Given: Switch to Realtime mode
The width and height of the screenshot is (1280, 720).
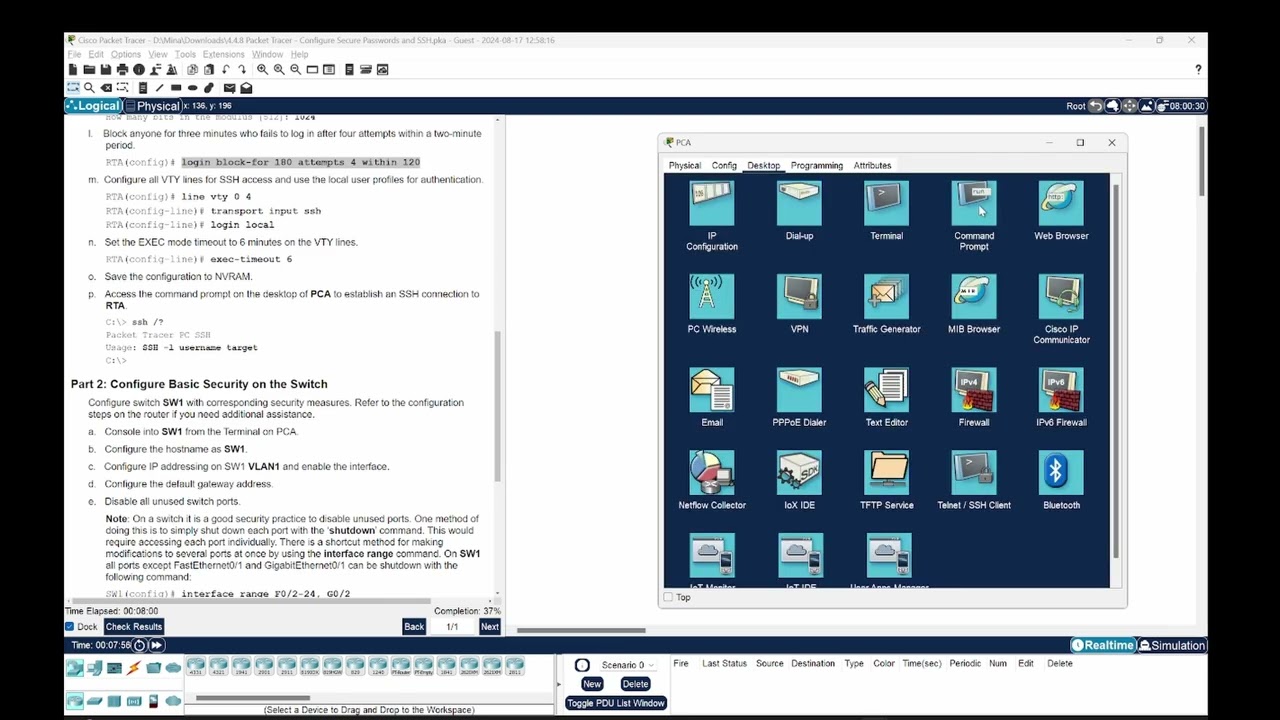Looking at the screenshot, I should tap(1104, 645).
